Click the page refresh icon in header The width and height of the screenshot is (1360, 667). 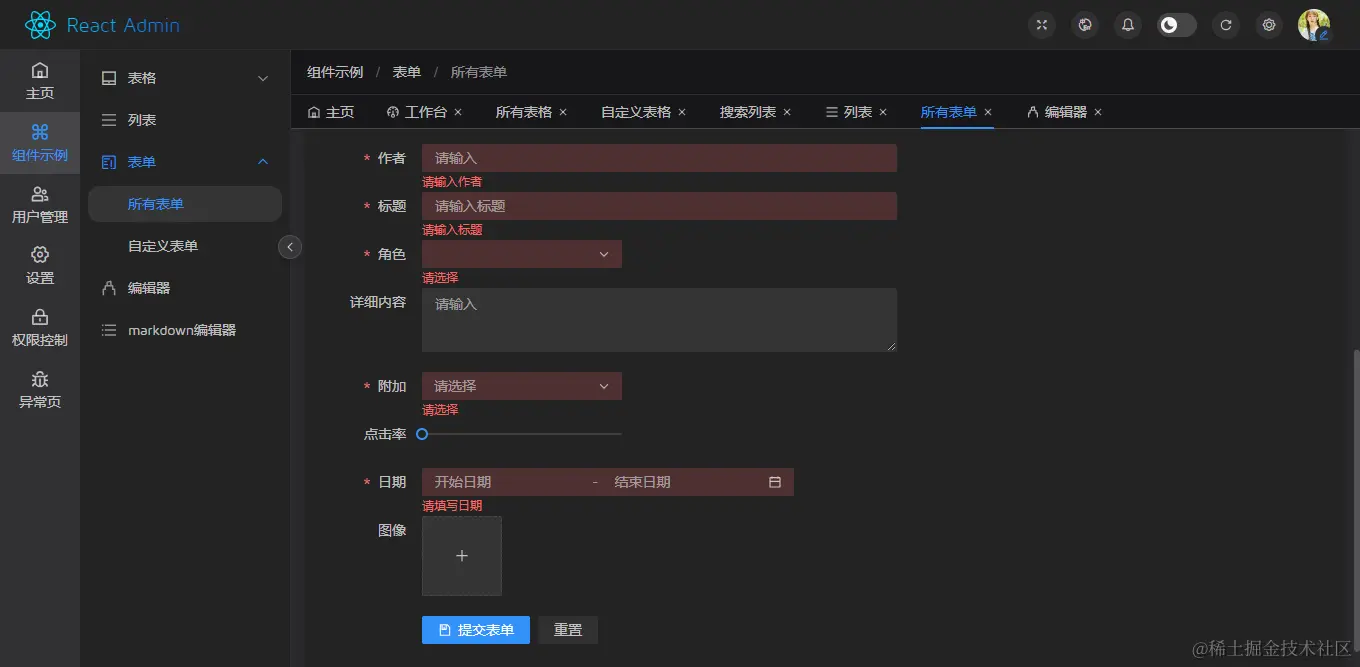1225,25
